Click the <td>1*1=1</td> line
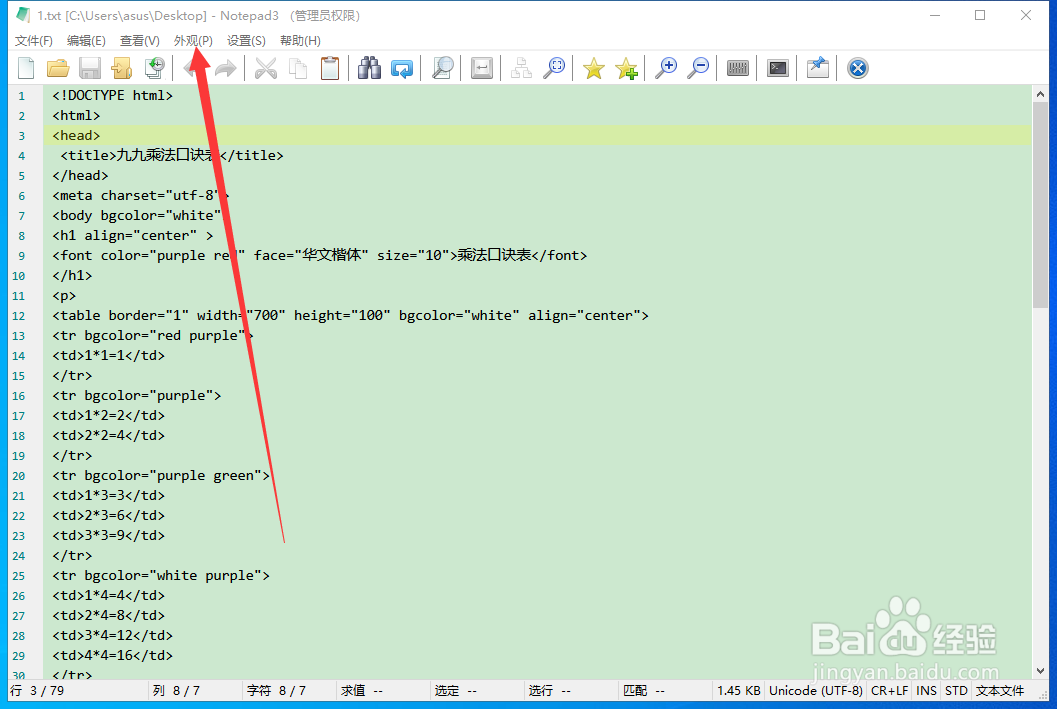 [x=109, y=355]
